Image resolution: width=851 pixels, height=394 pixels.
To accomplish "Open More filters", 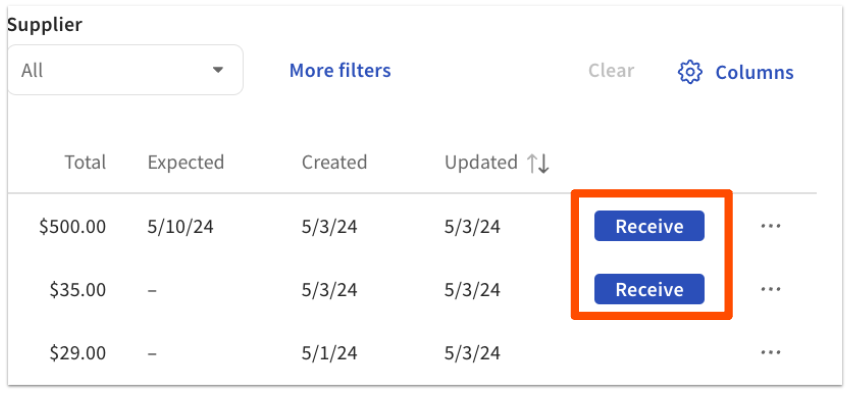I will [x=340, y=71].
